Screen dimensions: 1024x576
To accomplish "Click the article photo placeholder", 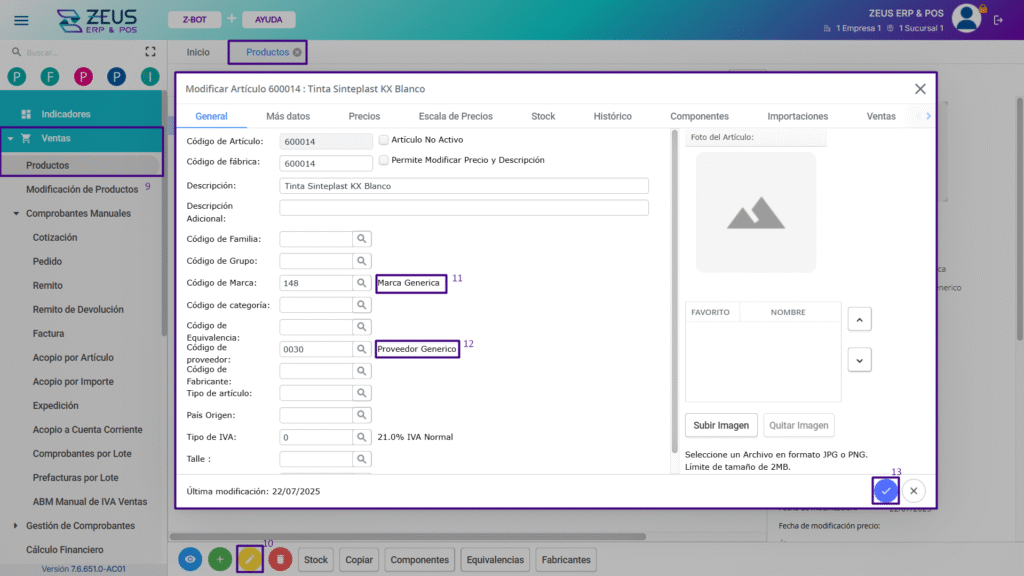I will (756, 212).
